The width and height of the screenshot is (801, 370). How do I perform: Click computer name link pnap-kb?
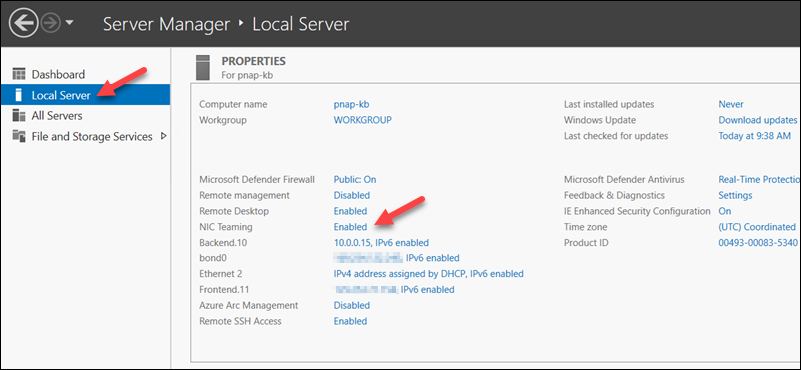[x=351, y=104]
